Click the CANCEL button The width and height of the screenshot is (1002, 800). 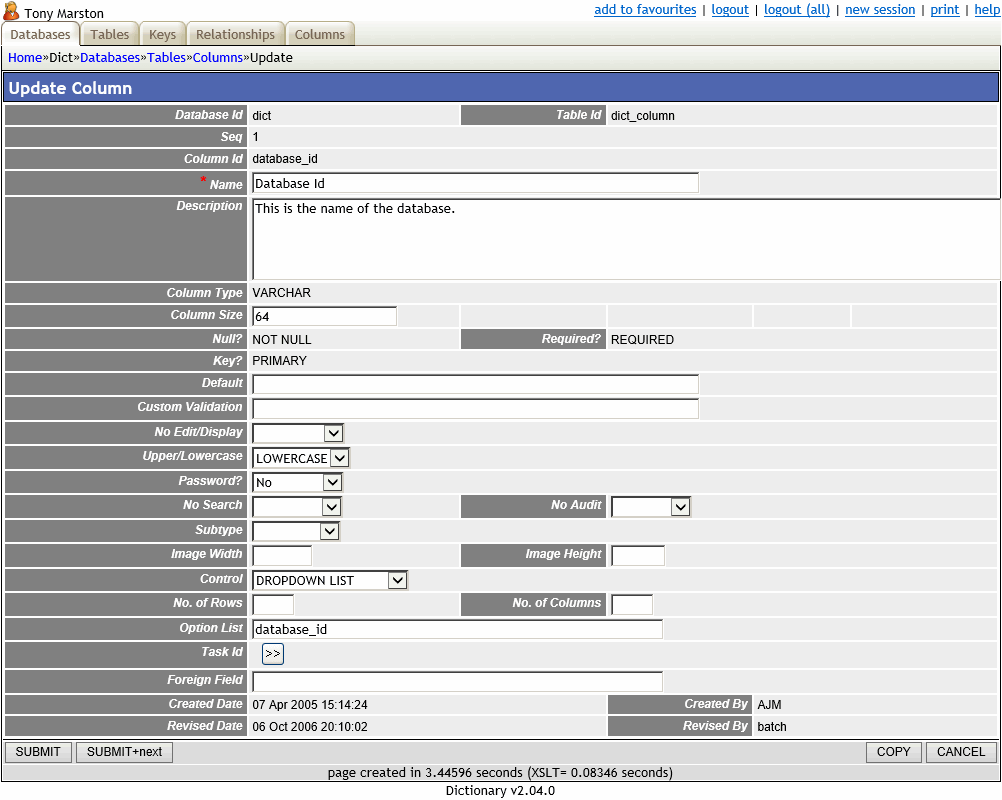pyautogui.click(x=959, y=751)
